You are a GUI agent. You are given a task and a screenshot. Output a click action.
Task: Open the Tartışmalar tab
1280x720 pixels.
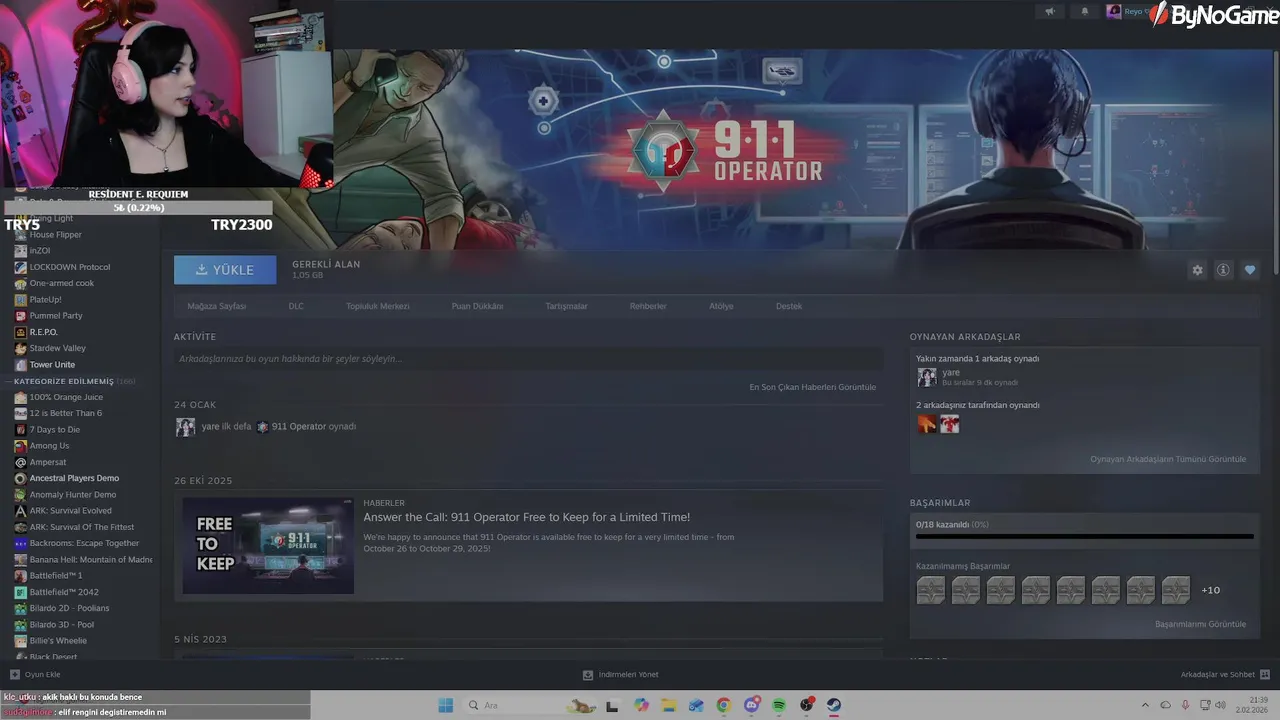coord(567,306)
